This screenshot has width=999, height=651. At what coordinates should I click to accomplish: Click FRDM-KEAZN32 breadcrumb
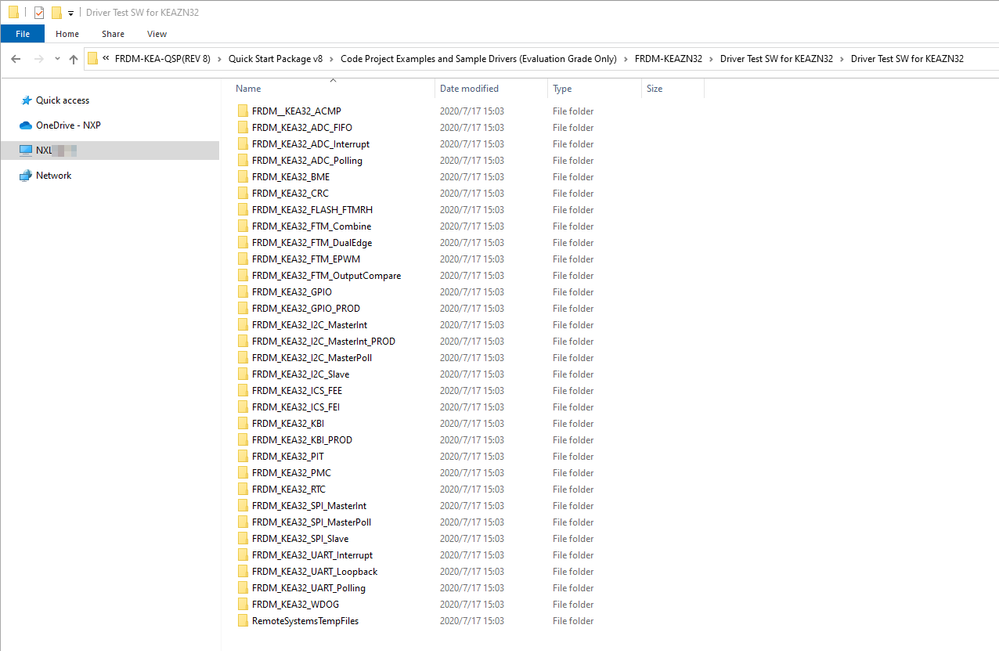pos(668,59)
